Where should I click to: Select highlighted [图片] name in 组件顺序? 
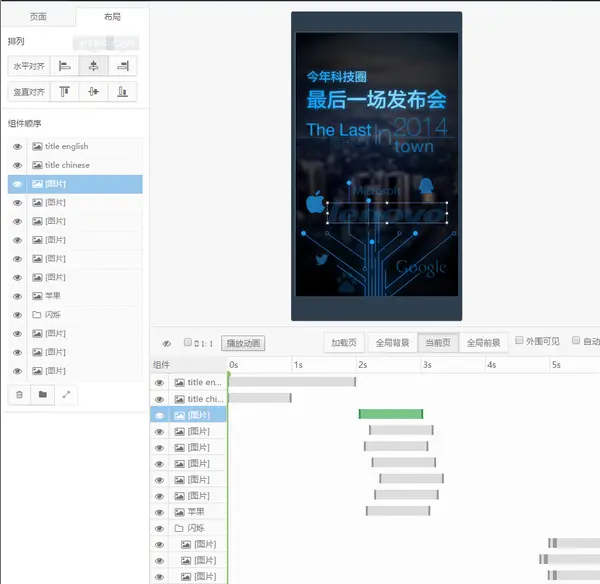tap(55, 184)
